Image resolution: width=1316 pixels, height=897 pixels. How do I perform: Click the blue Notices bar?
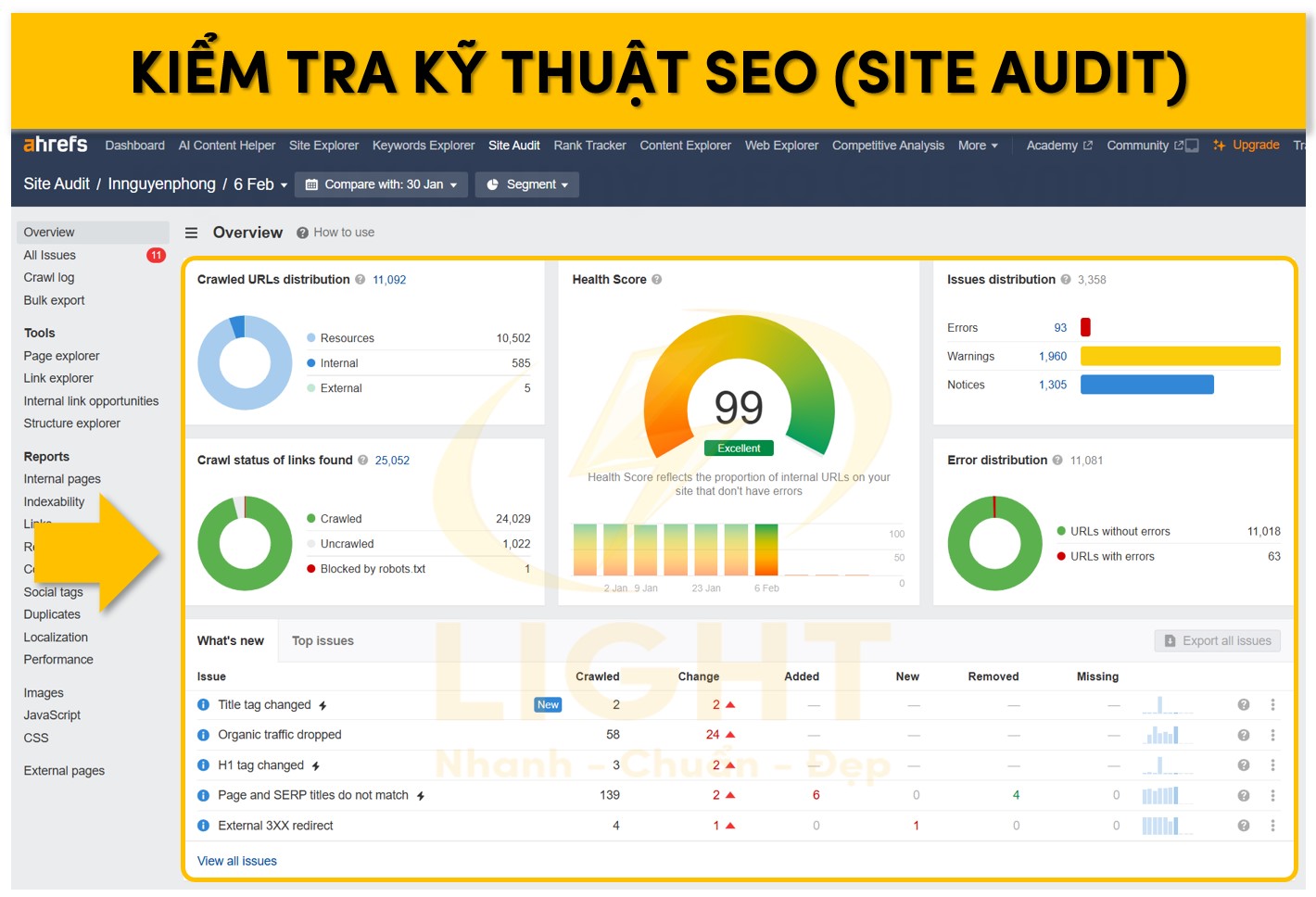1147,385
